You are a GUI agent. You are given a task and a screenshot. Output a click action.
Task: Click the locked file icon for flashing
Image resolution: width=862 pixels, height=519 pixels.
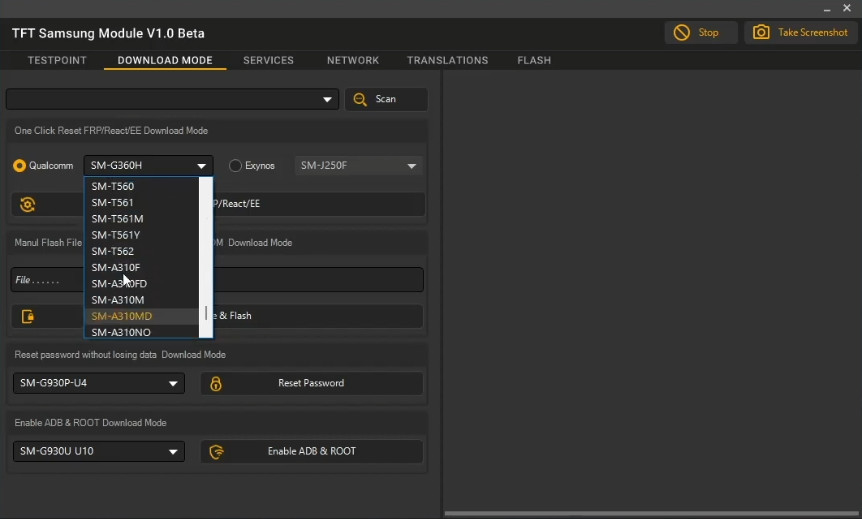point(27,317)
